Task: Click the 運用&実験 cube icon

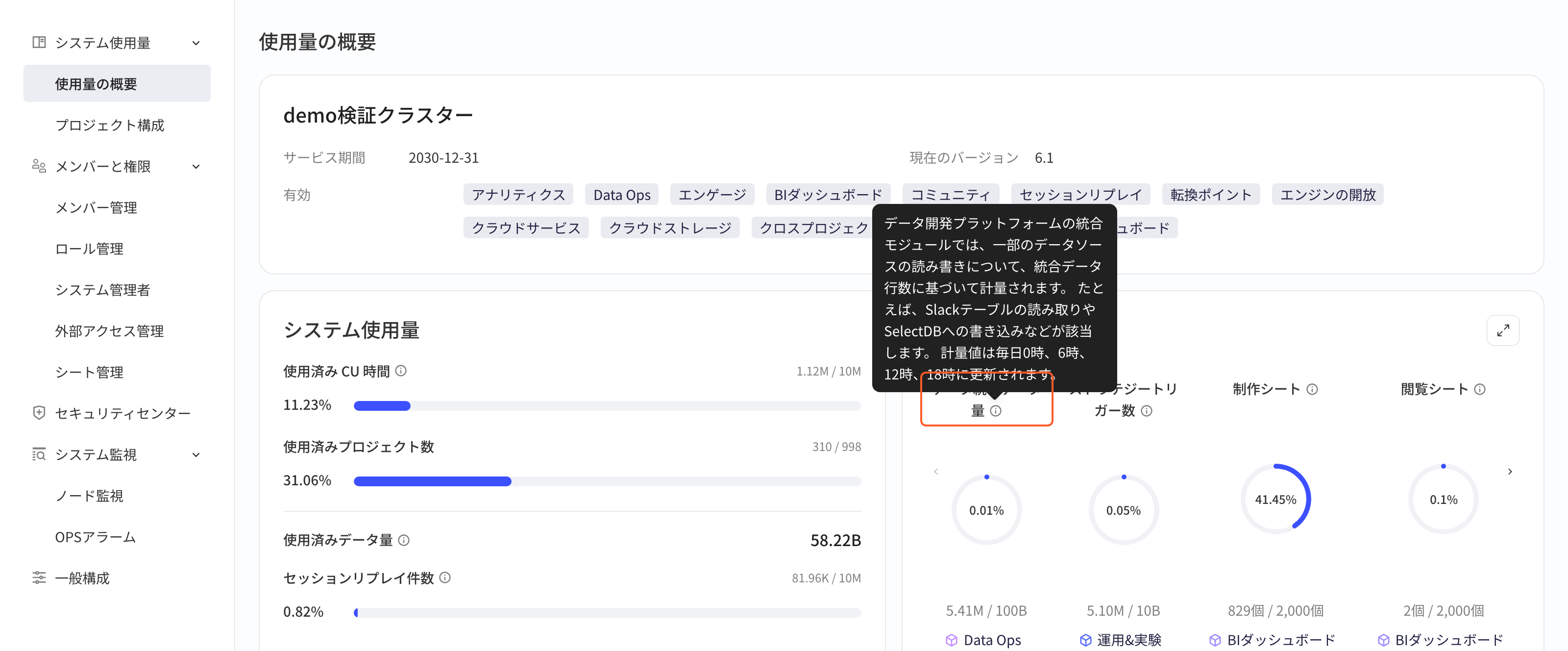Action: (1085, 640)
